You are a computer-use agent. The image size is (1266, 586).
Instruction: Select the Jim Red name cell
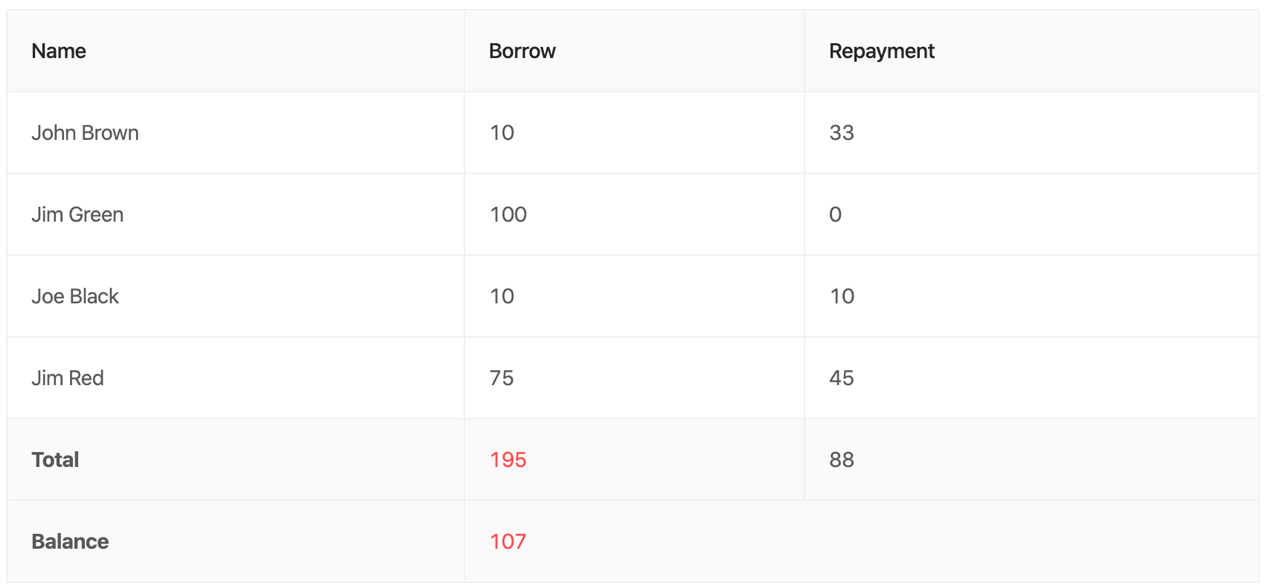[235, 379]
